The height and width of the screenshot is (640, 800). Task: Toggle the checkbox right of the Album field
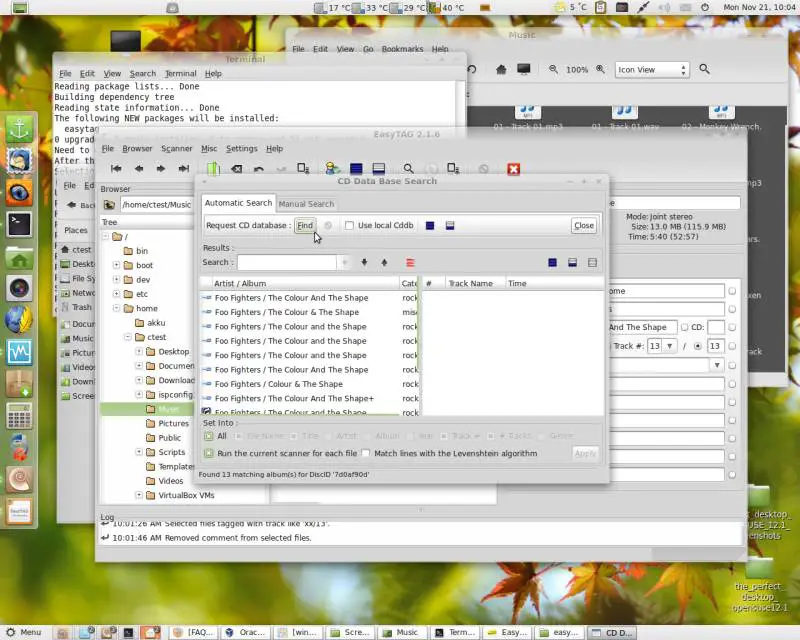coord(732,327)
